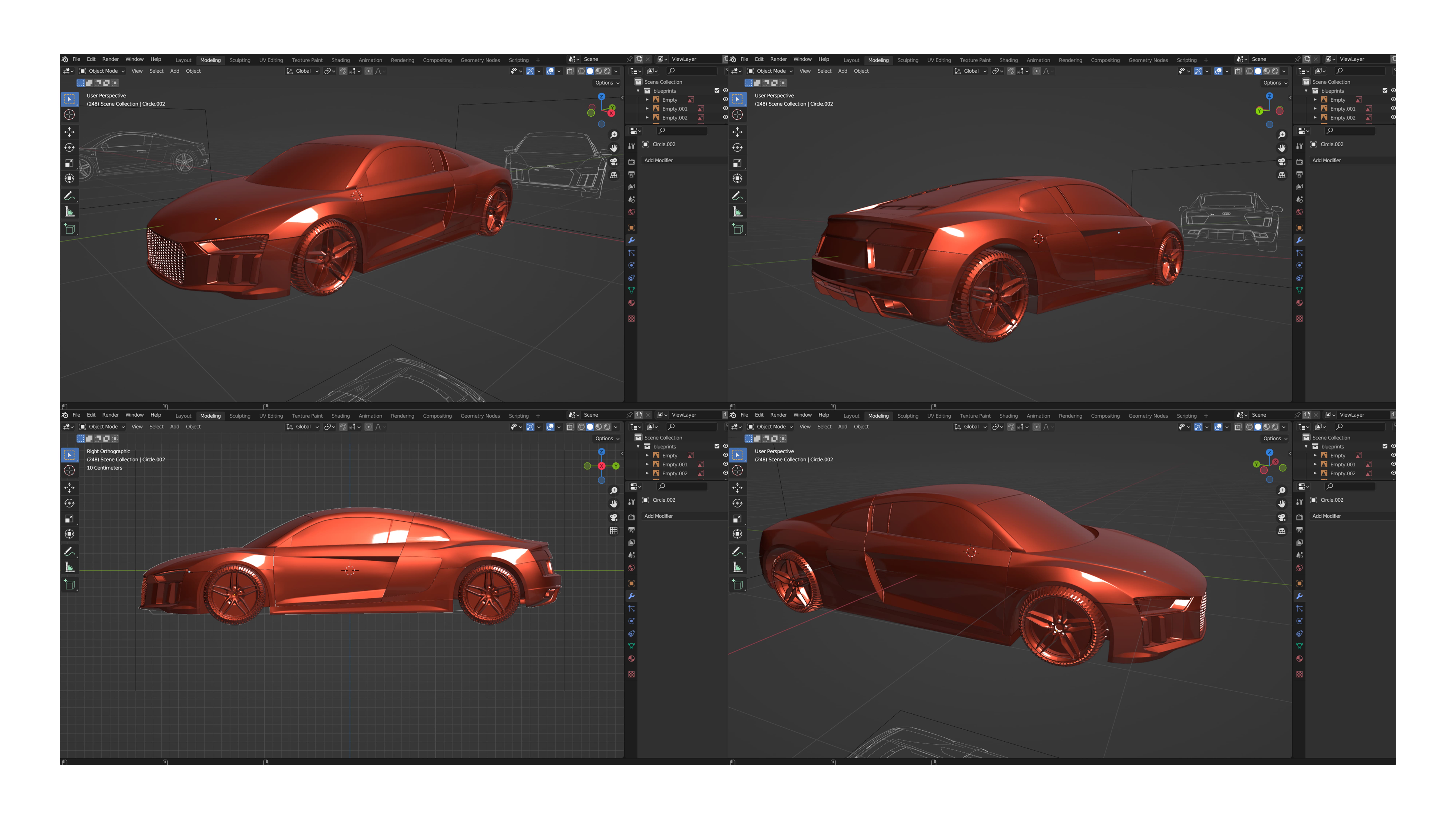Toggle snapping magnet in top-right window

1011,71
